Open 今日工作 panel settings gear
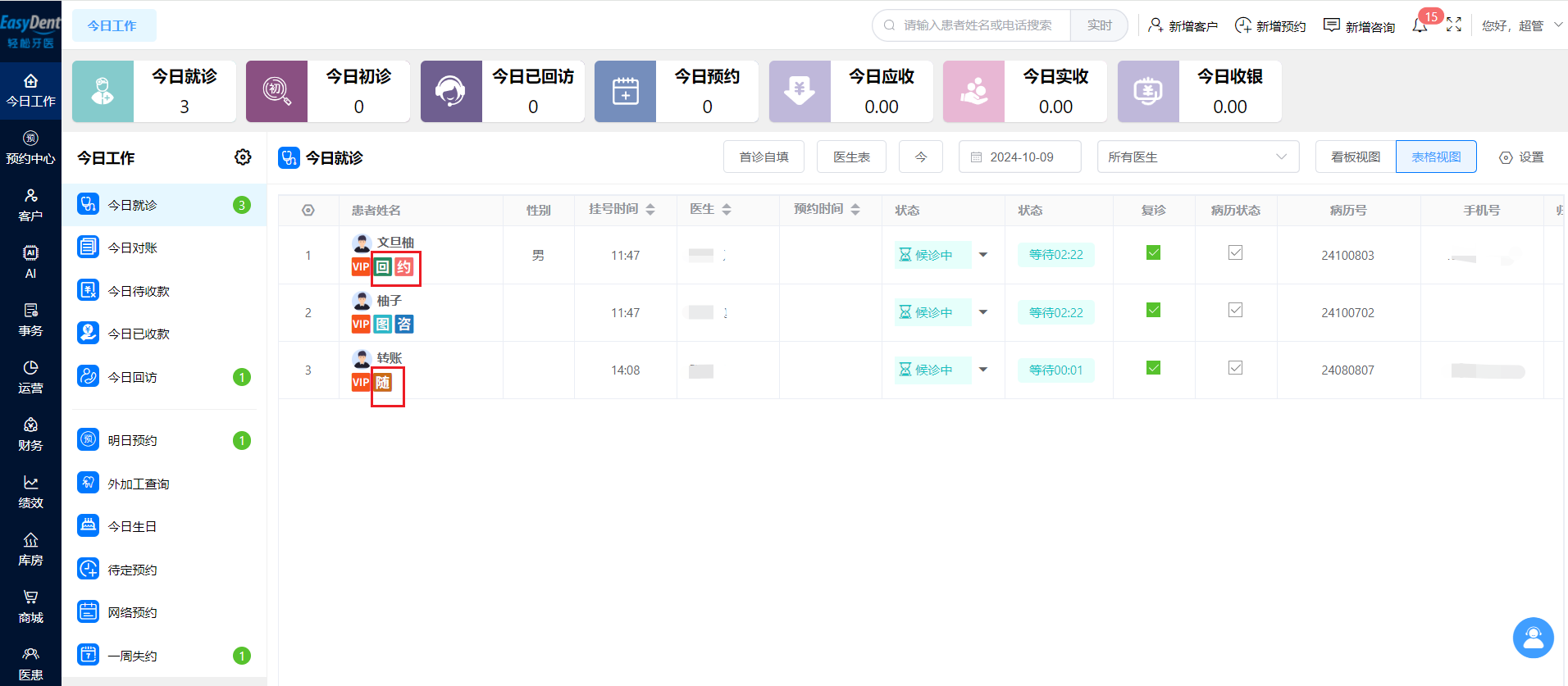The height and width of the screenshot is (686, 1568). point(243,157)
